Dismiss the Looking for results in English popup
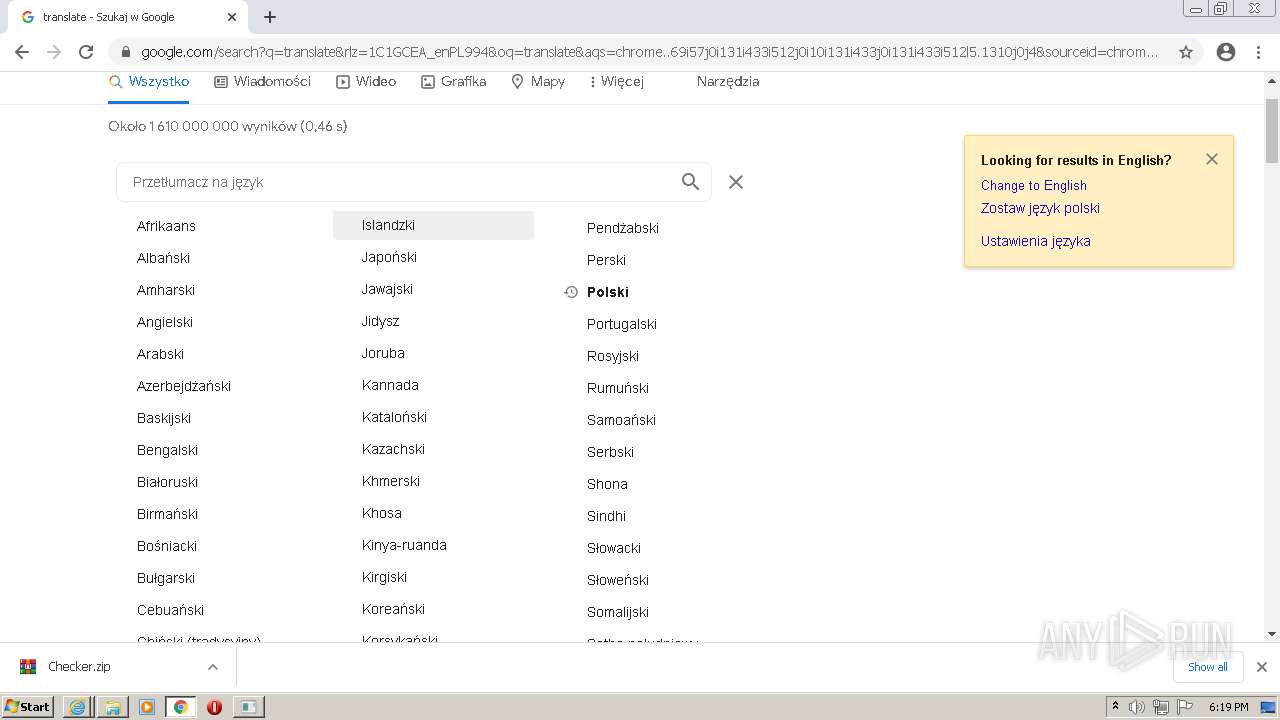 (x=1212, y=159)
